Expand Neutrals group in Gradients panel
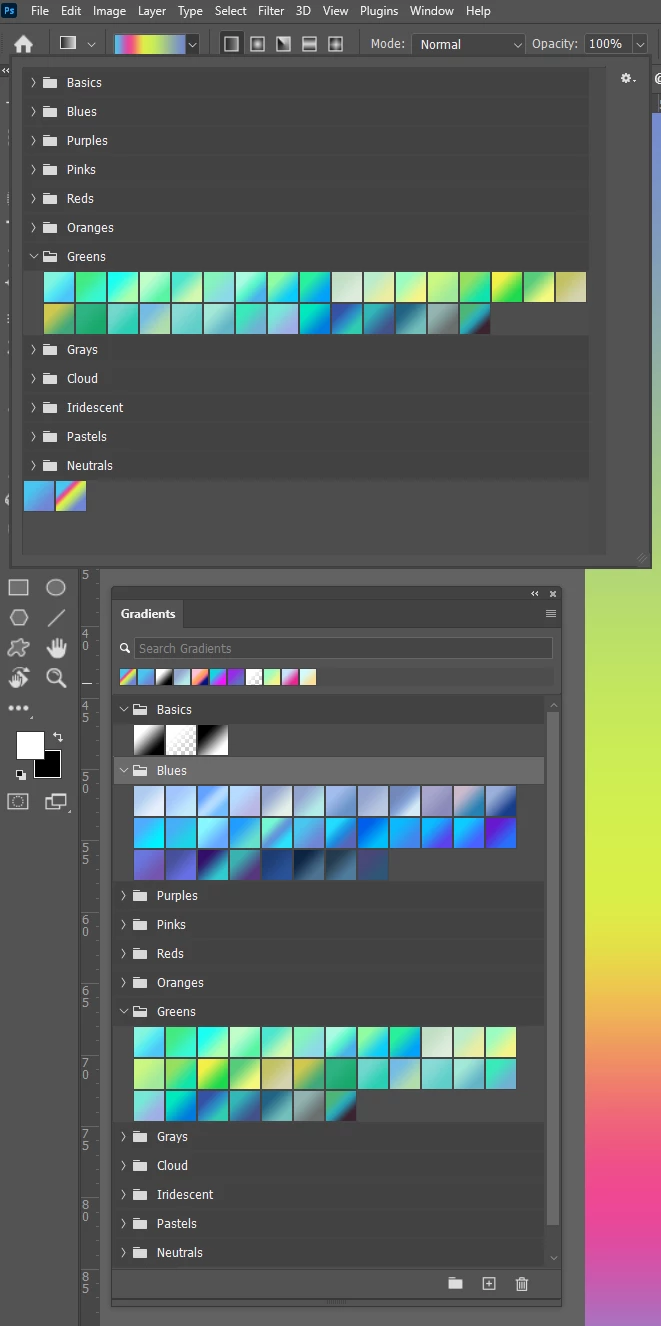 coord(124,1252)
